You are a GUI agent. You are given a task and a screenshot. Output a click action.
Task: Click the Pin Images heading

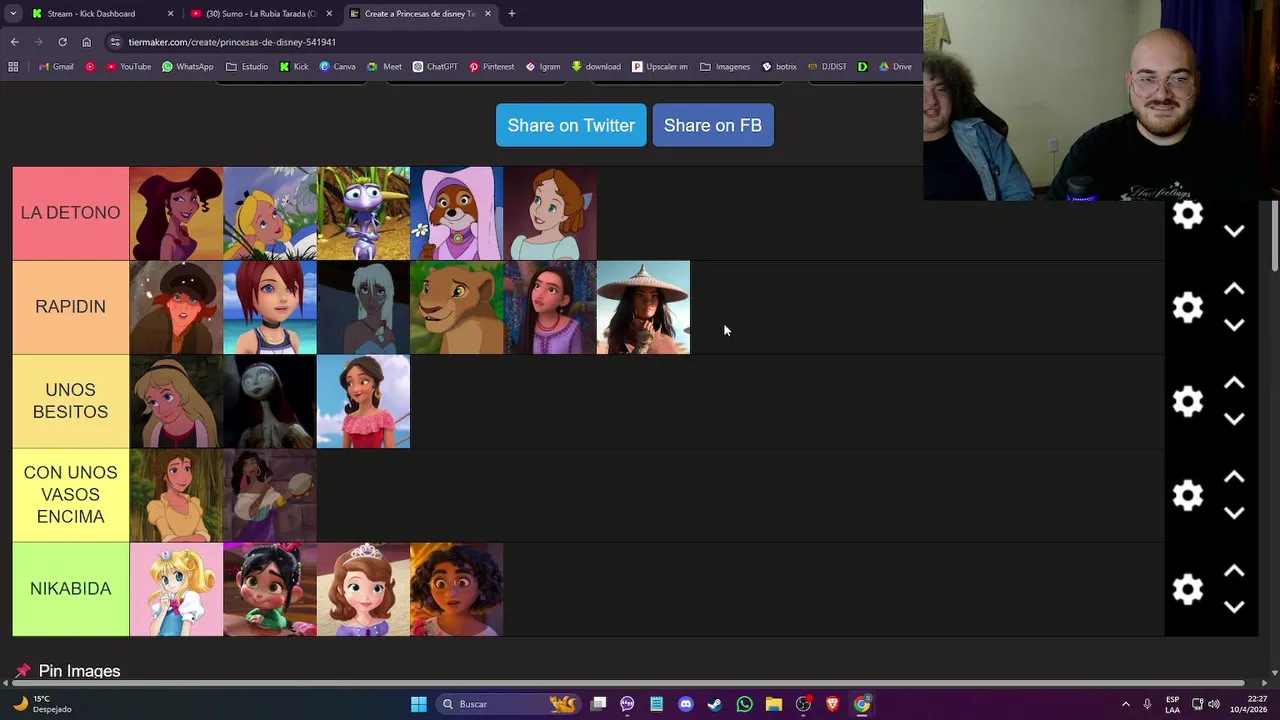pyautogui.click(x=79, y=671)
